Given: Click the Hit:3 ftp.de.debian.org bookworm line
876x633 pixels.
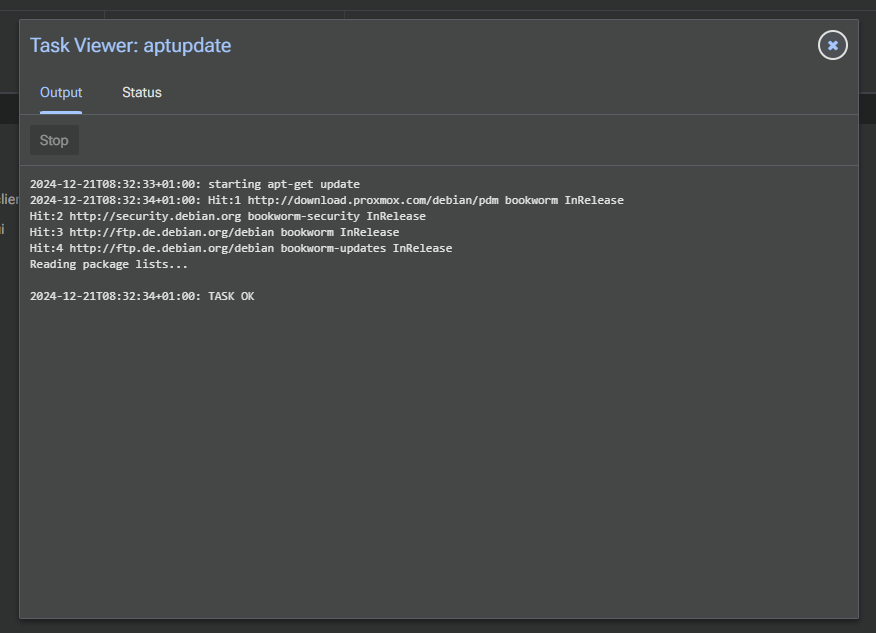Looking at the screenshot, I should click(215, 232).
